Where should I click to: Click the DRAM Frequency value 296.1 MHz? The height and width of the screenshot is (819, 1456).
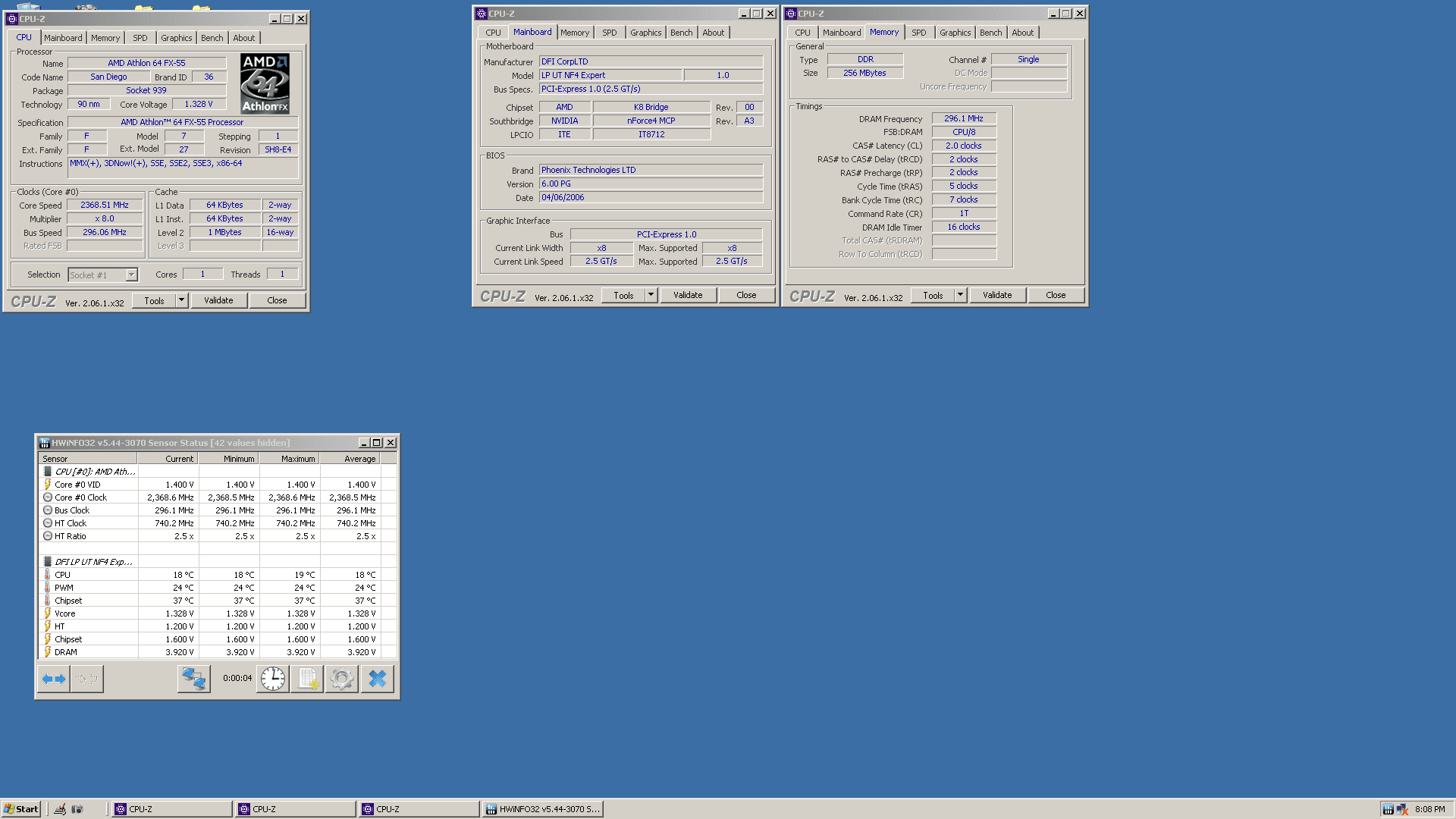(x=964, y=118)
